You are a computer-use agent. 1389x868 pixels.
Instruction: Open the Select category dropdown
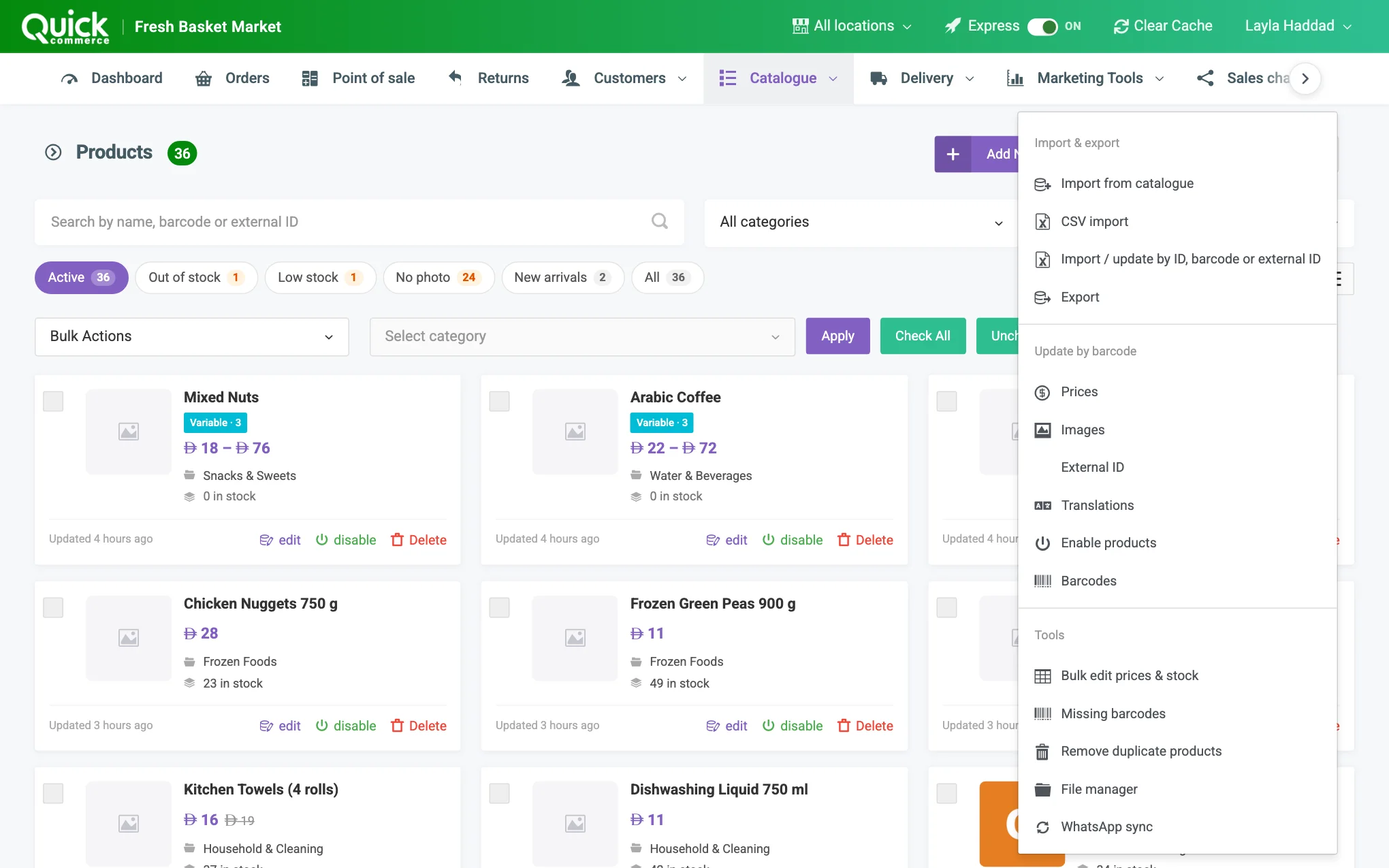click(x=582, y=336)
